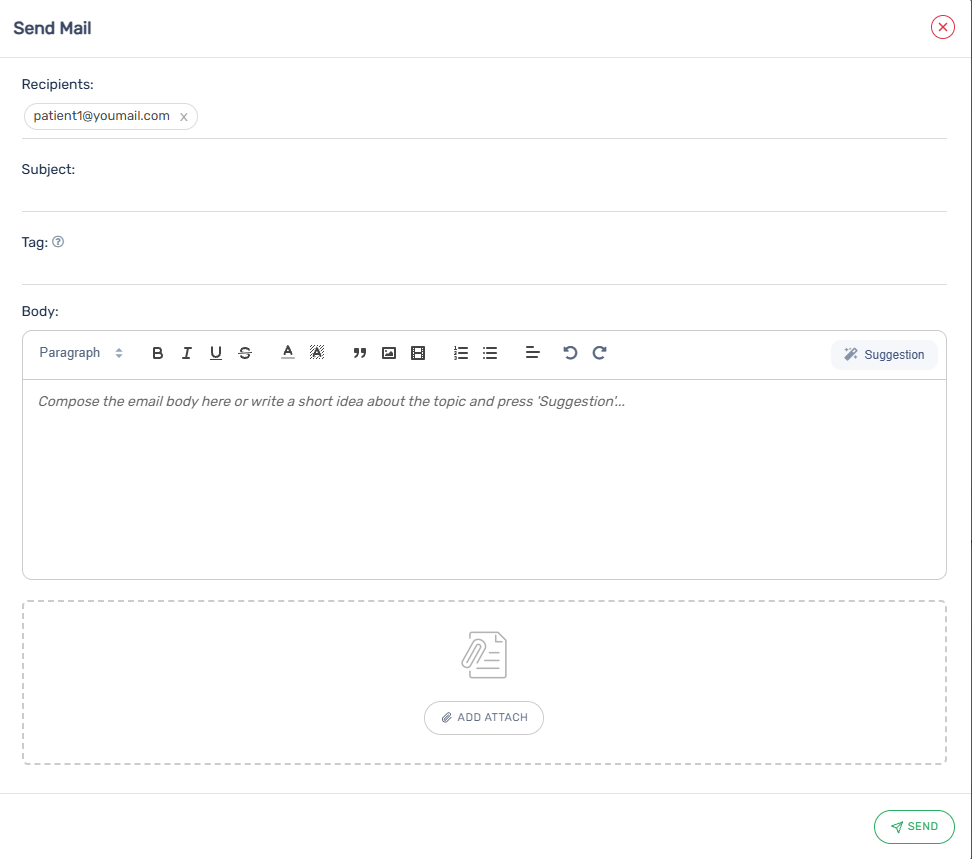Underline the selected text
The image size is (972, 859).
point(216,353)
